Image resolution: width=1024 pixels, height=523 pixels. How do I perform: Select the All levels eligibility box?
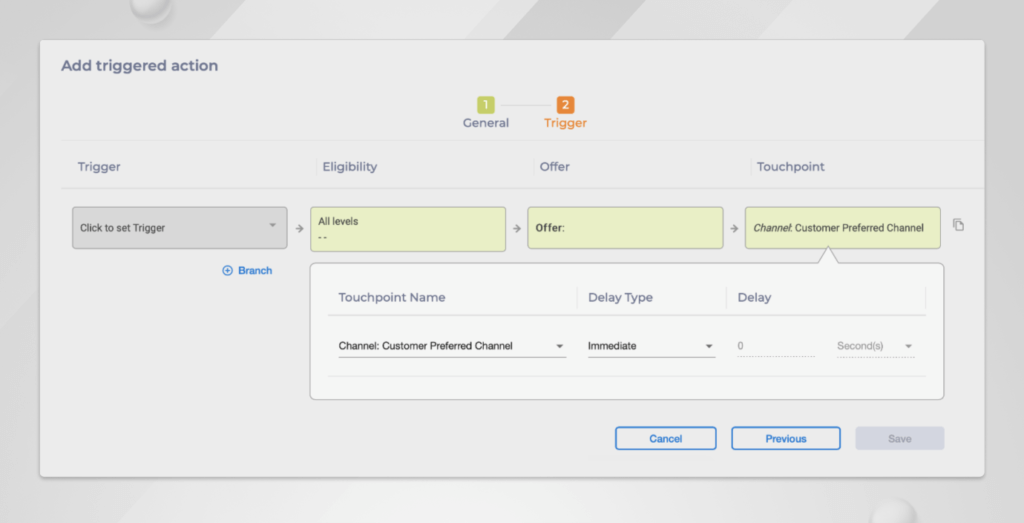[x=408, y=229]
